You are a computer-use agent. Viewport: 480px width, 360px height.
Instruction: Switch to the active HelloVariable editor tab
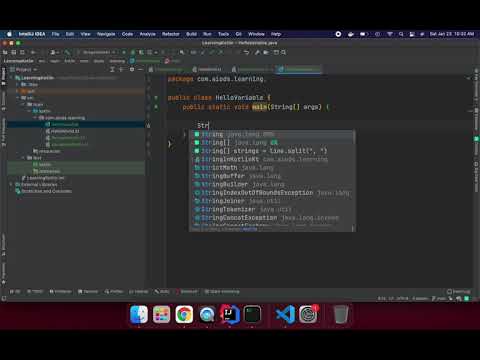pos(299,69)
